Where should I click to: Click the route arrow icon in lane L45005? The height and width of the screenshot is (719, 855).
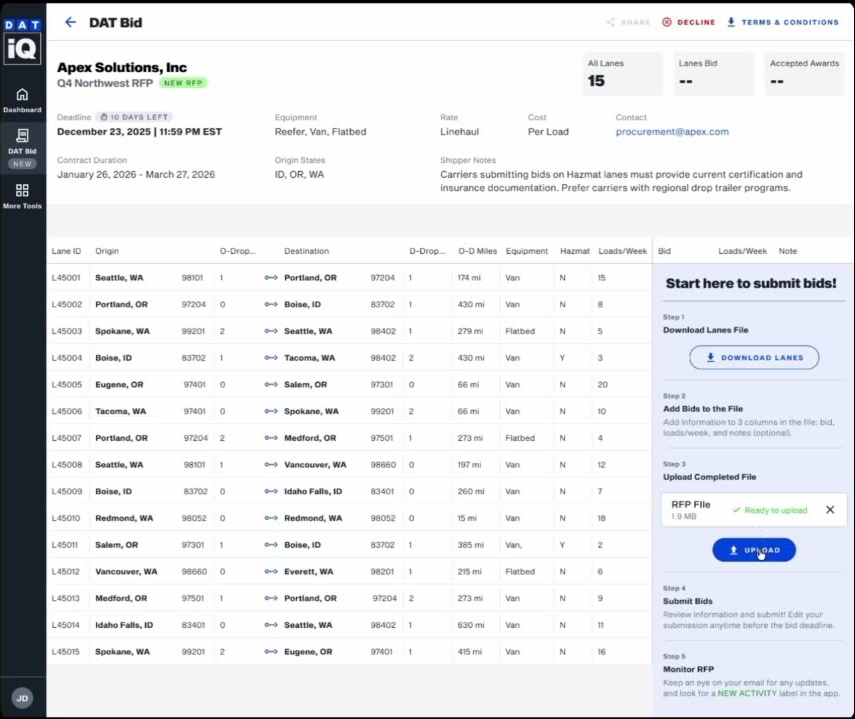click(x=271, y=384)
